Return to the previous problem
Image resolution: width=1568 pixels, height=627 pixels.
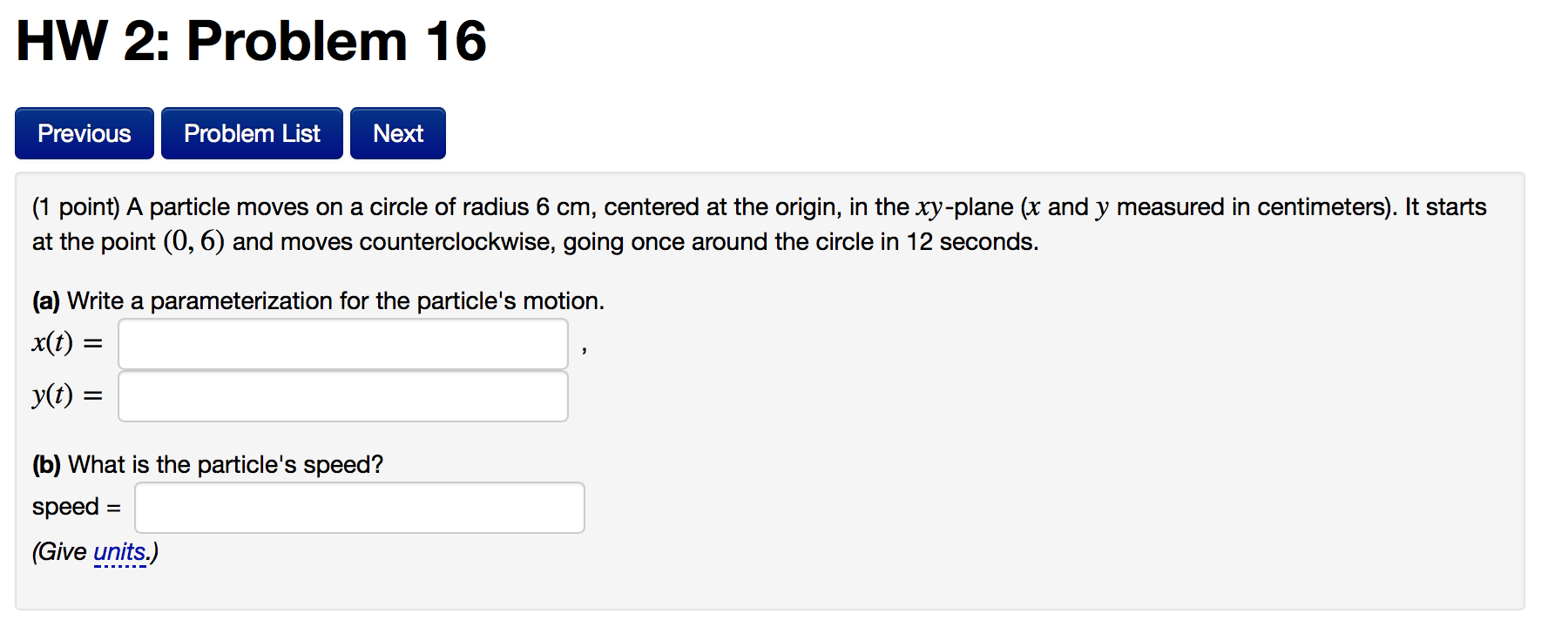coord(84,132)
